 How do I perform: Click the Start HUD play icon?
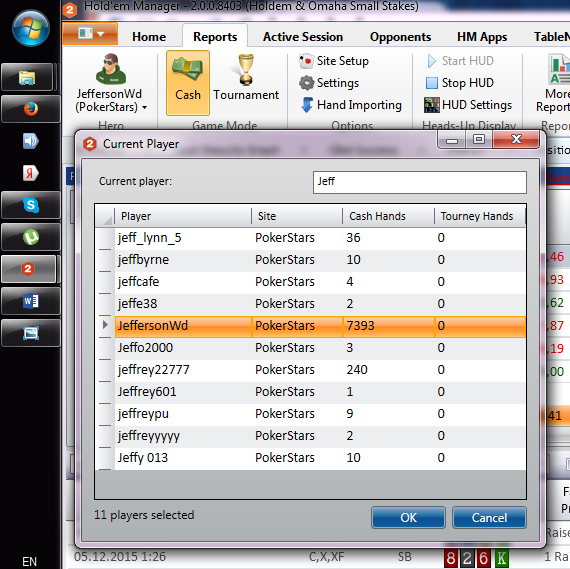coord(431,61)
